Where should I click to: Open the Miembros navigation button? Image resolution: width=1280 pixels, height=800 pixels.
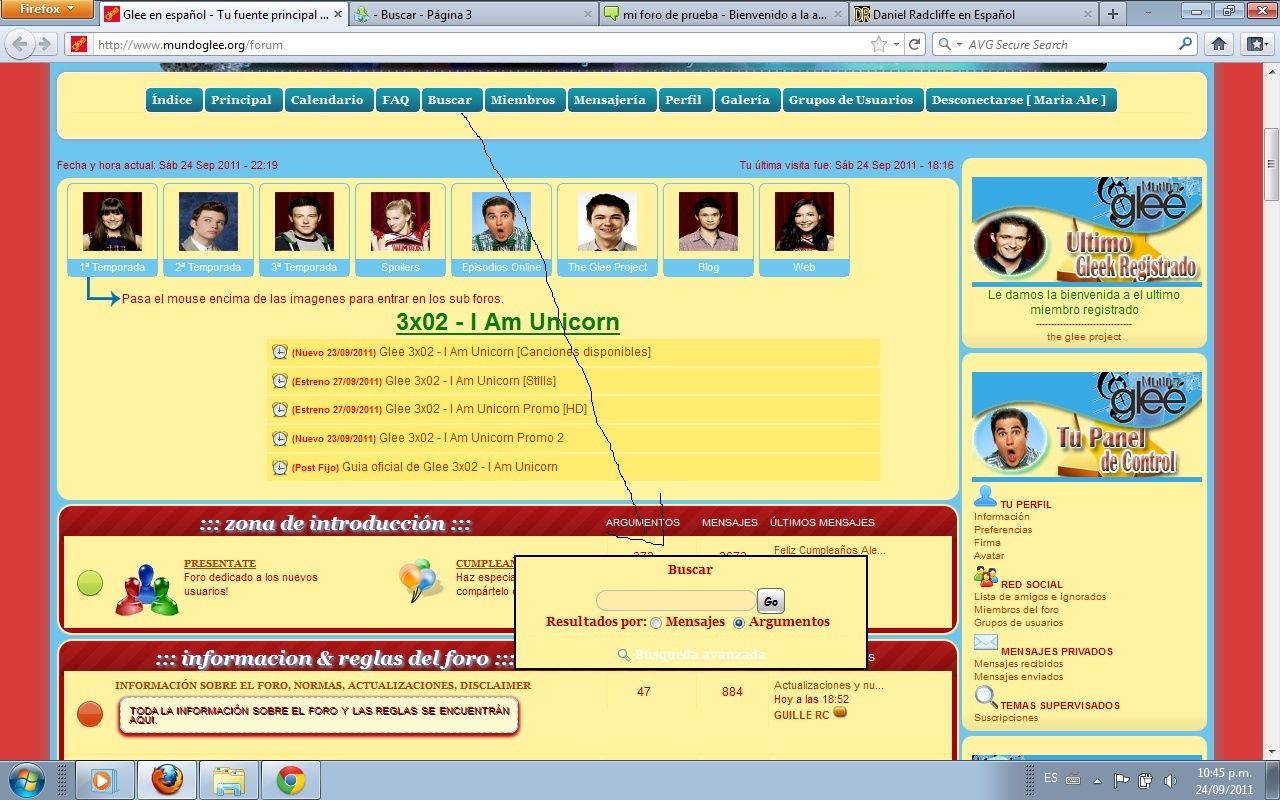click(523, 100)
